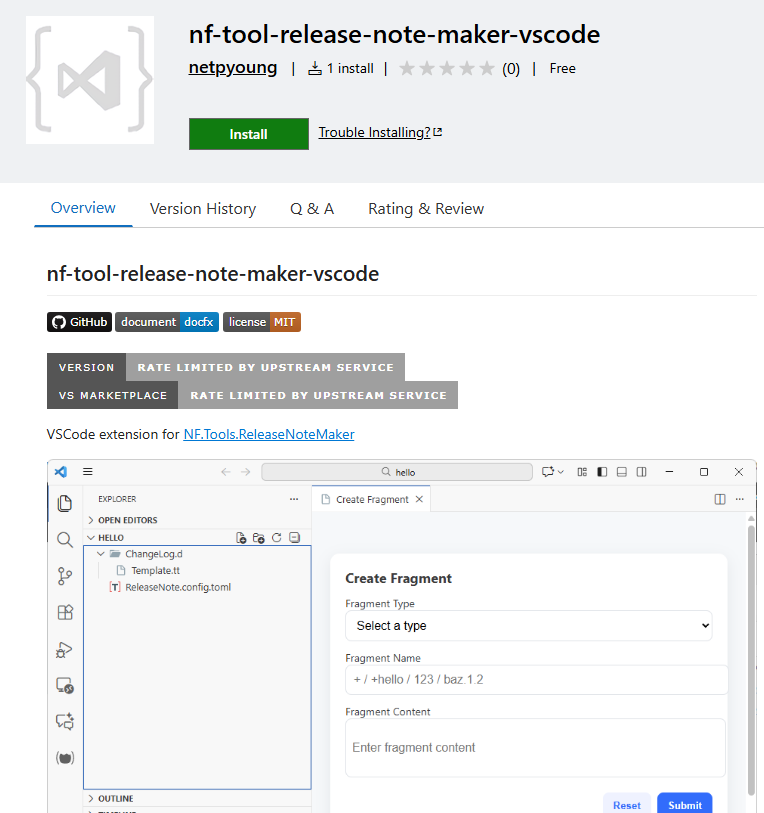Click Refresh Explorer icon in HELLO header

[x=277, y=538]
